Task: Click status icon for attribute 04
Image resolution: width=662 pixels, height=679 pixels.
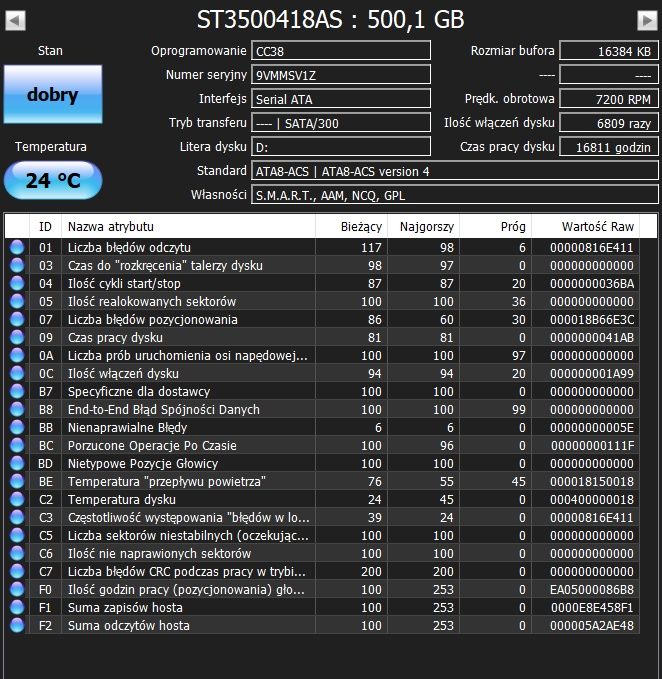Action: [17, 283]
